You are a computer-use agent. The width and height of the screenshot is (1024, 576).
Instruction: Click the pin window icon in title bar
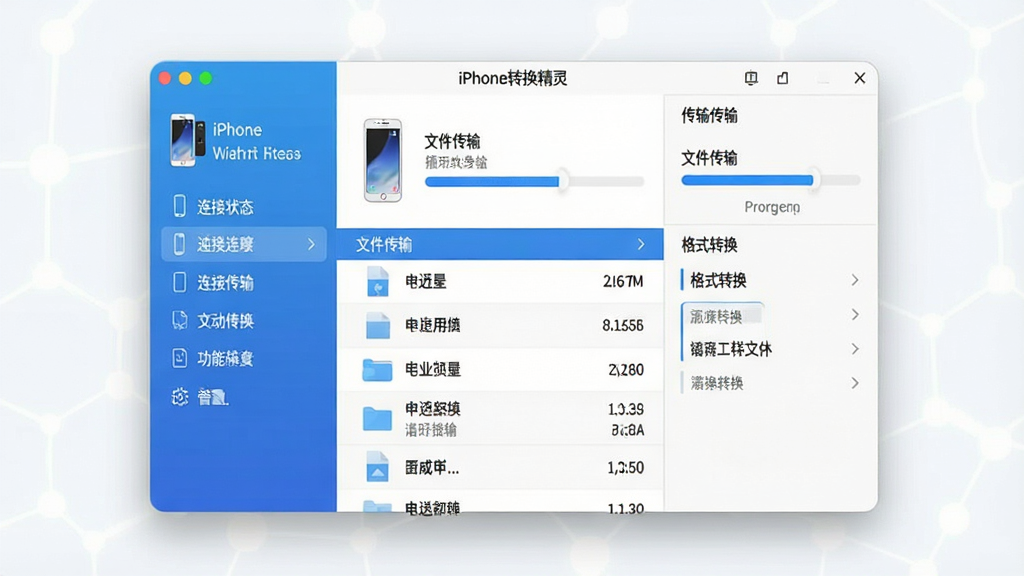tap(751, 78)
